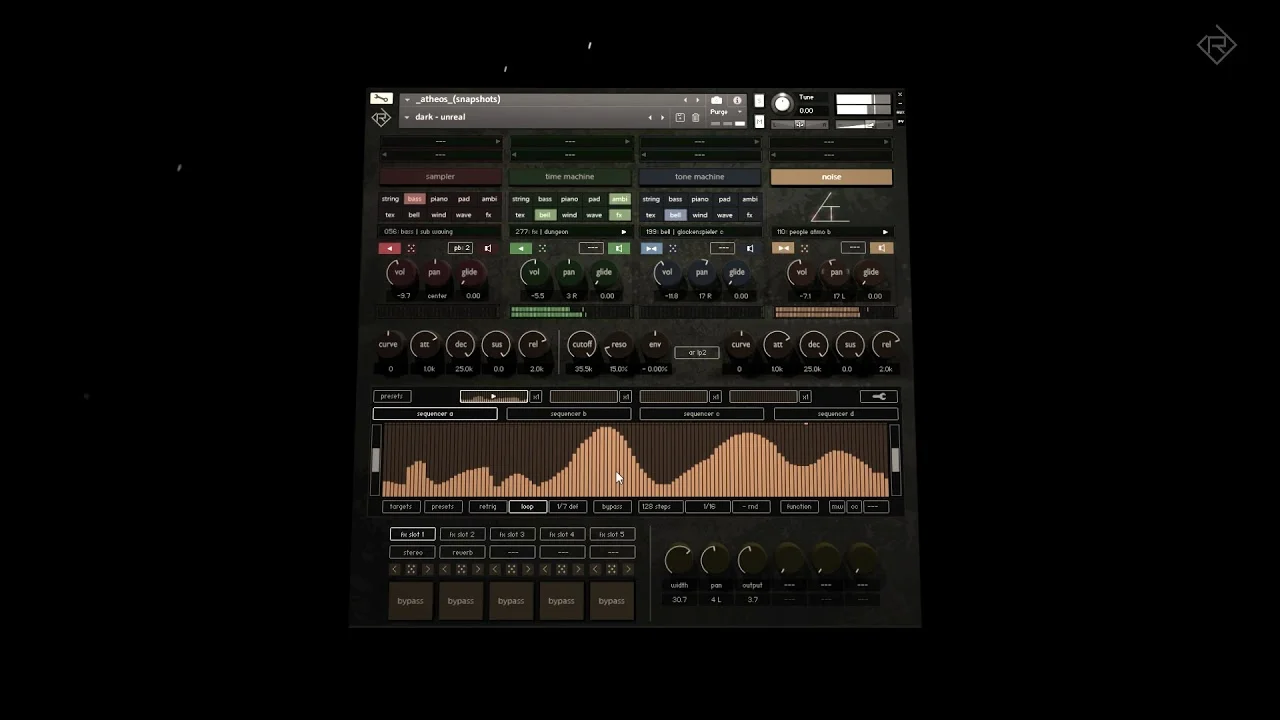Go to previous instrument beside _atheos_ name
1280x720 pixels.
click(685, 100)
